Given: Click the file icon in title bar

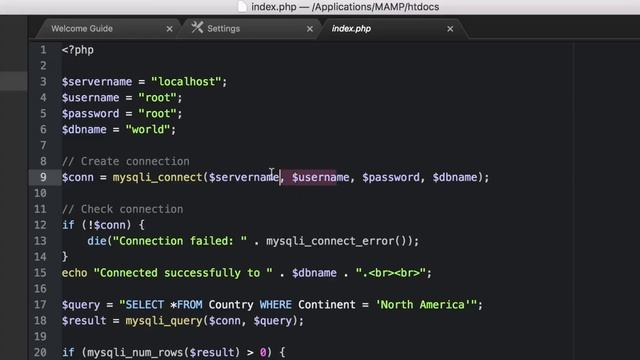Looking at the screenshot, I should click(242, 7).
